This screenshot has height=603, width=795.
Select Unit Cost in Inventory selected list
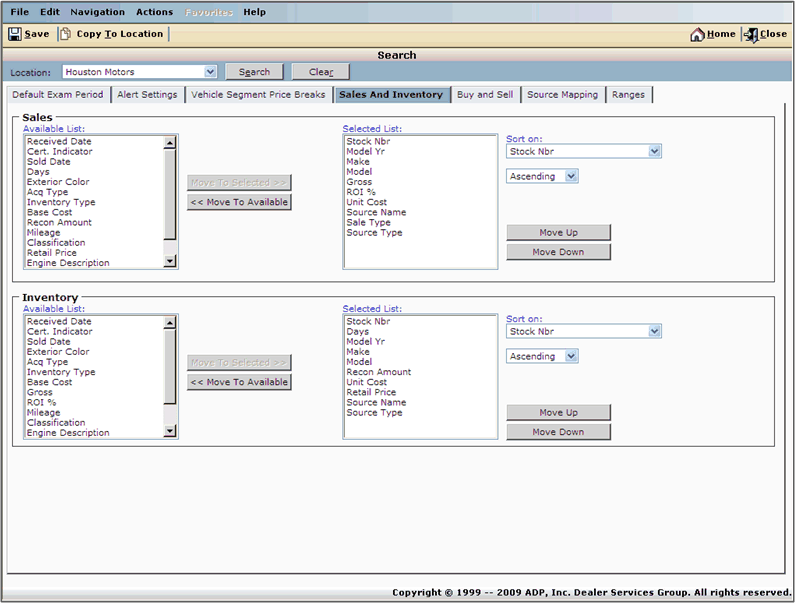pyautogui.click(x=367, y=382)
